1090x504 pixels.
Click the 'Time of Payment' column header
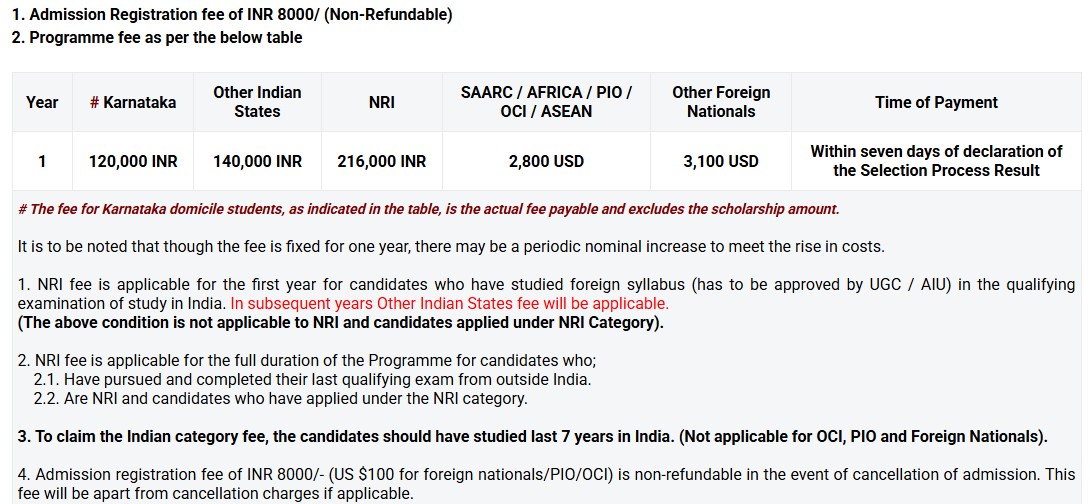coord(936,102)
